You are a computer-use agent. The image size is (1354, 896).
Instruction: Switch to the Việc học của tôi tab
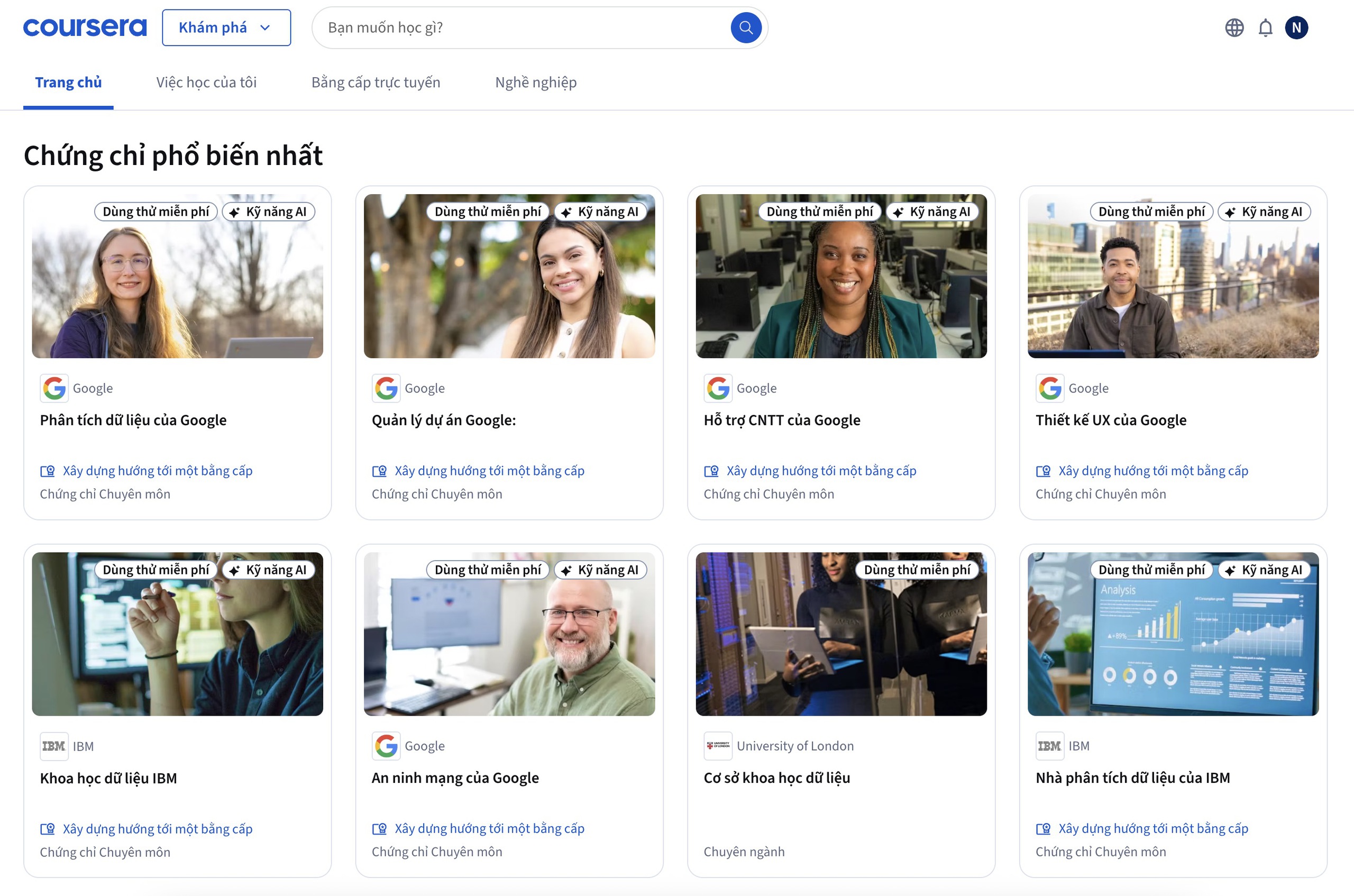206,83
